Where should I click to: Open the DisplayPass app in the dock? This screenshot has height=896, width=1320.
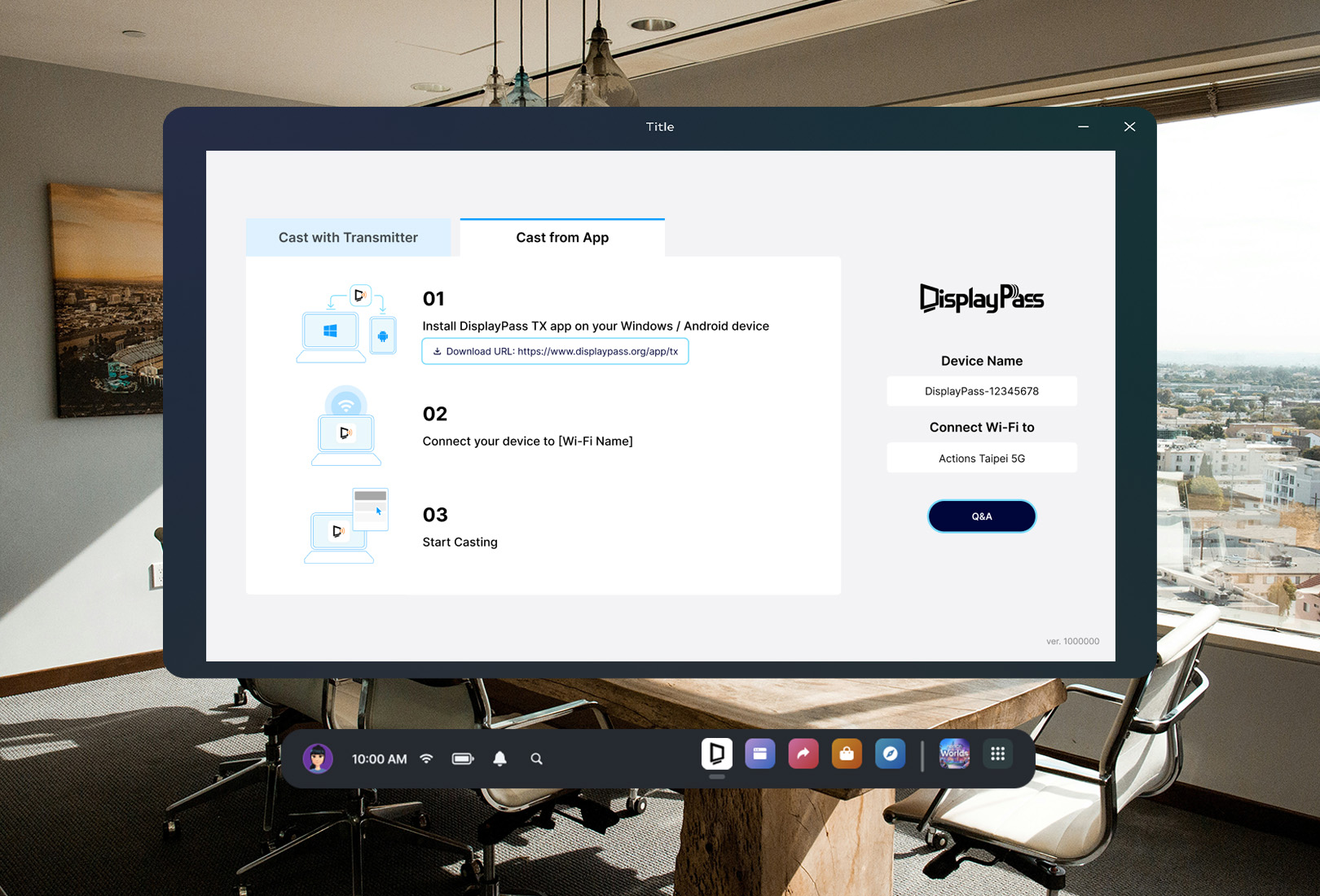coord(717,754)
